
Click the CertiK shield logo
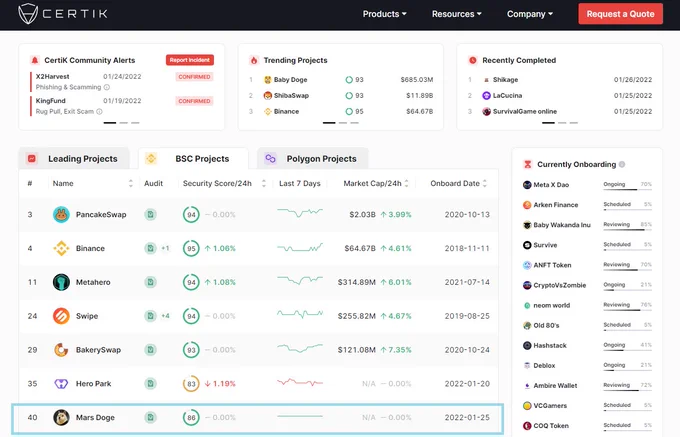28,13
